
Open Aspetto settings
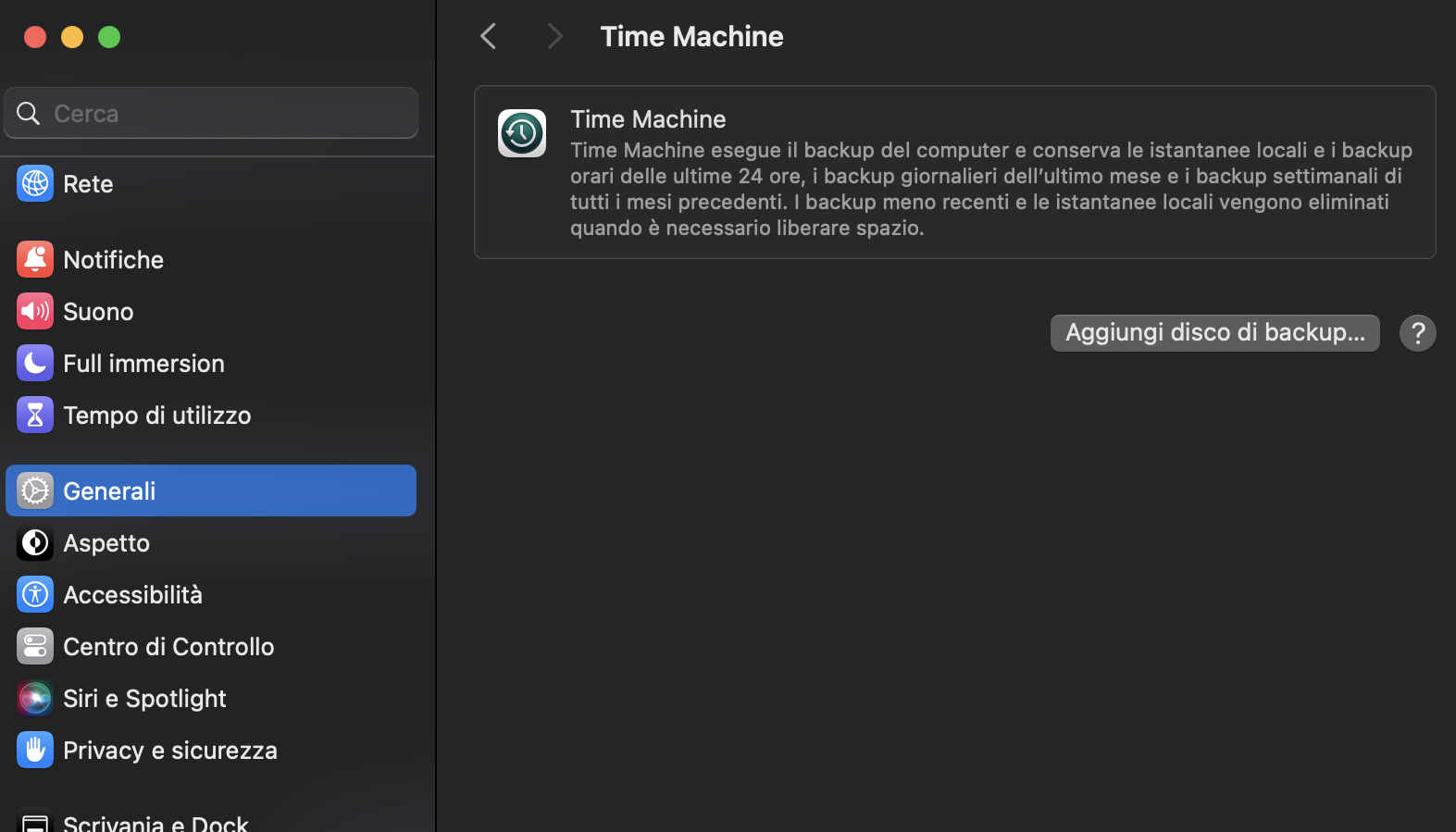[x=211, y=542]
